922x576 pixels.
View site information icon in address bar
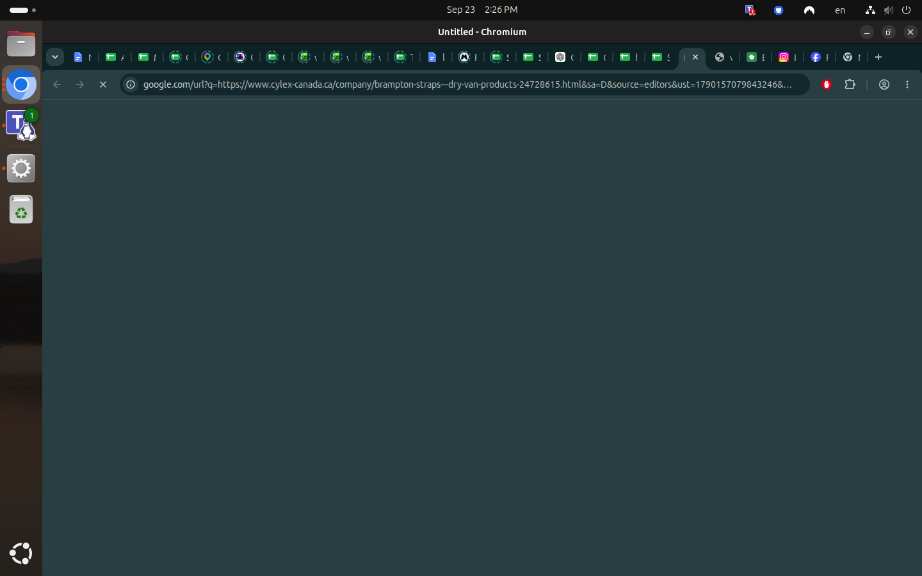pyautogui.click(x=131, y=85)
